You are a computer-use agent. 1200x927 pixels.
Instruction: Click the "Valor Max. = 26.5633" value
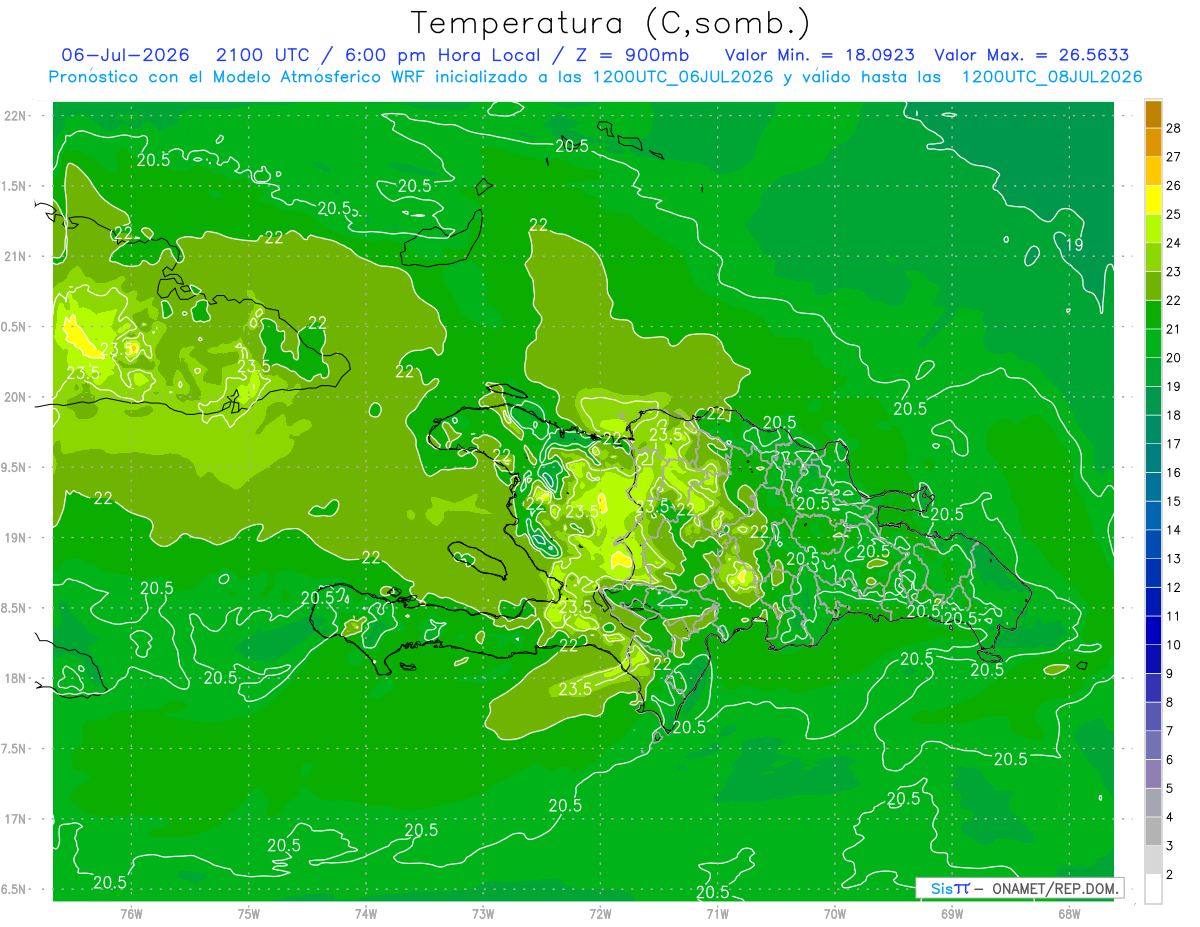point(1033,55)
